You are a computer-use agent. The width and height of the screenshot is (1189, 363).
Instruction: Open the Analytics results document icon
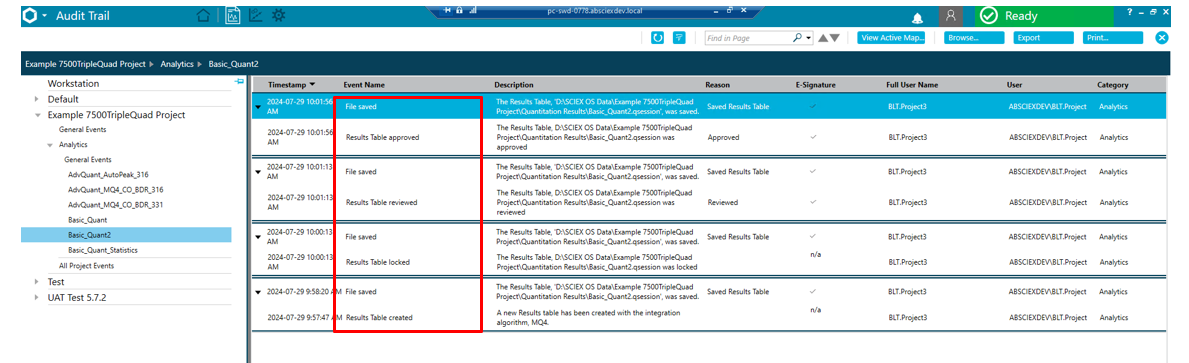pyautogui.click(x=233, y=15)
